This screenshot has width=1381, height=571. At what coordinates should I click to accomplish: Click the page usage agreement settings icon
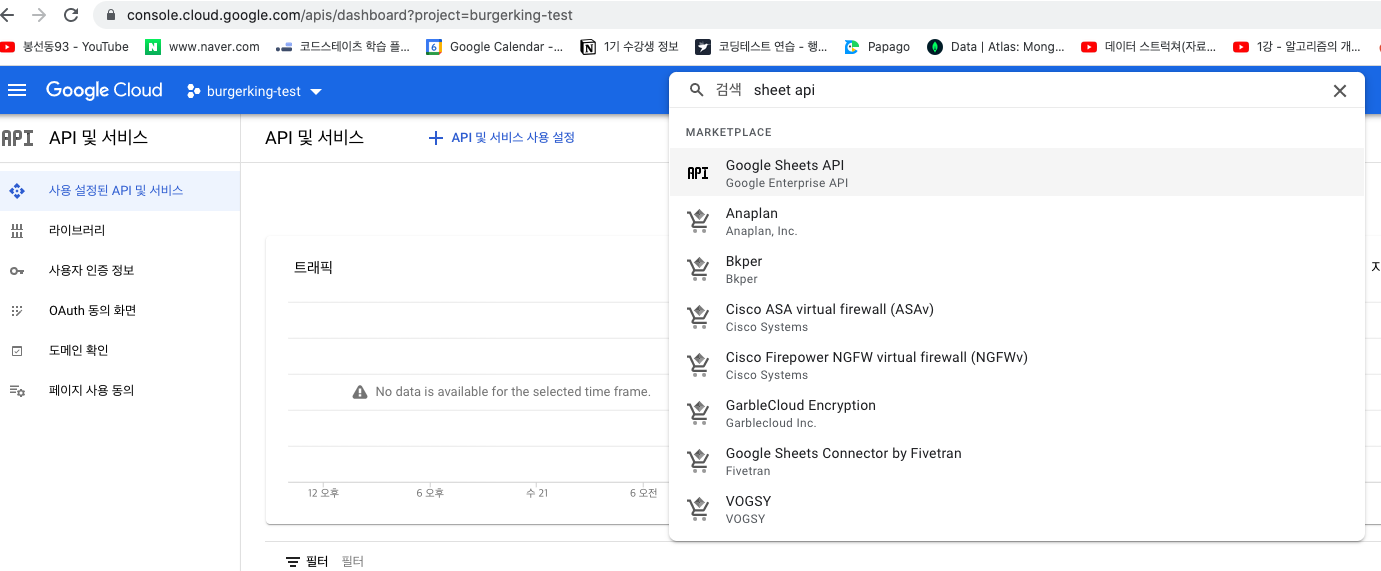tap(17, 391)
